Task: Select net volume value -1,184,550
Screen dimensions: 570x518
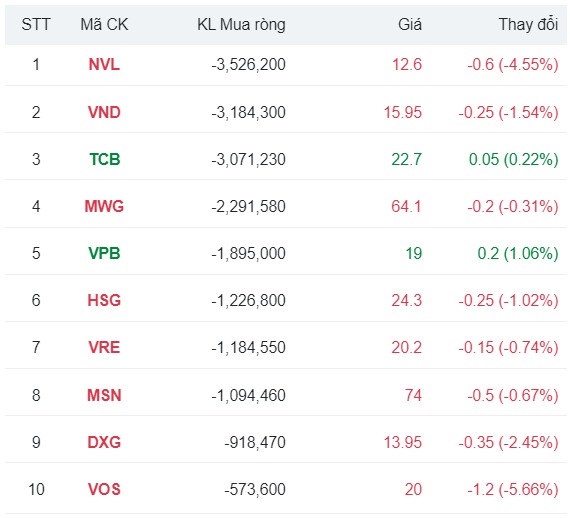Action: point(249,348)
